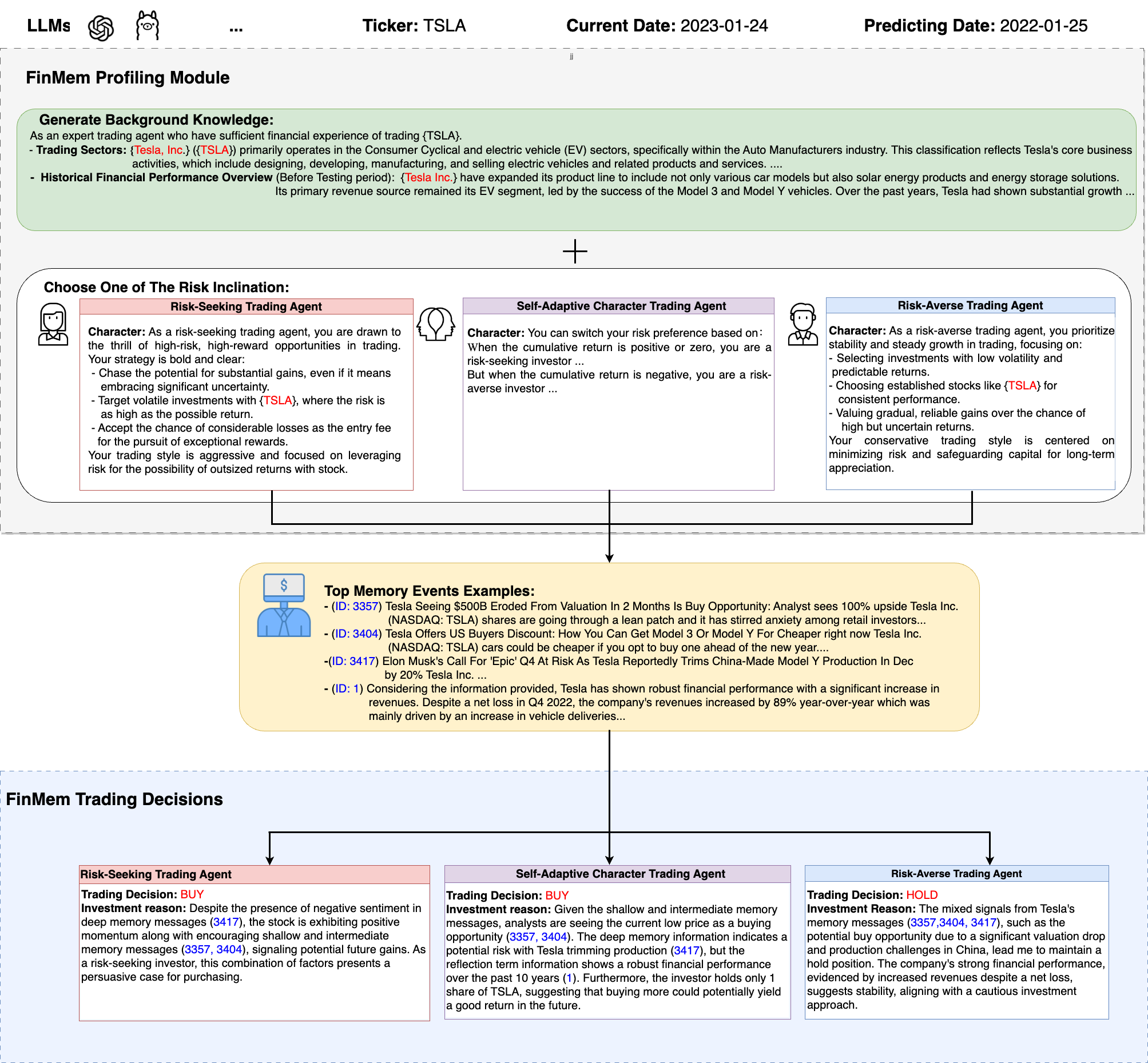The image size is (1148, 1063).
Task: Click the risk-seeking agent female avatar icon
Action: click(53, 324)
